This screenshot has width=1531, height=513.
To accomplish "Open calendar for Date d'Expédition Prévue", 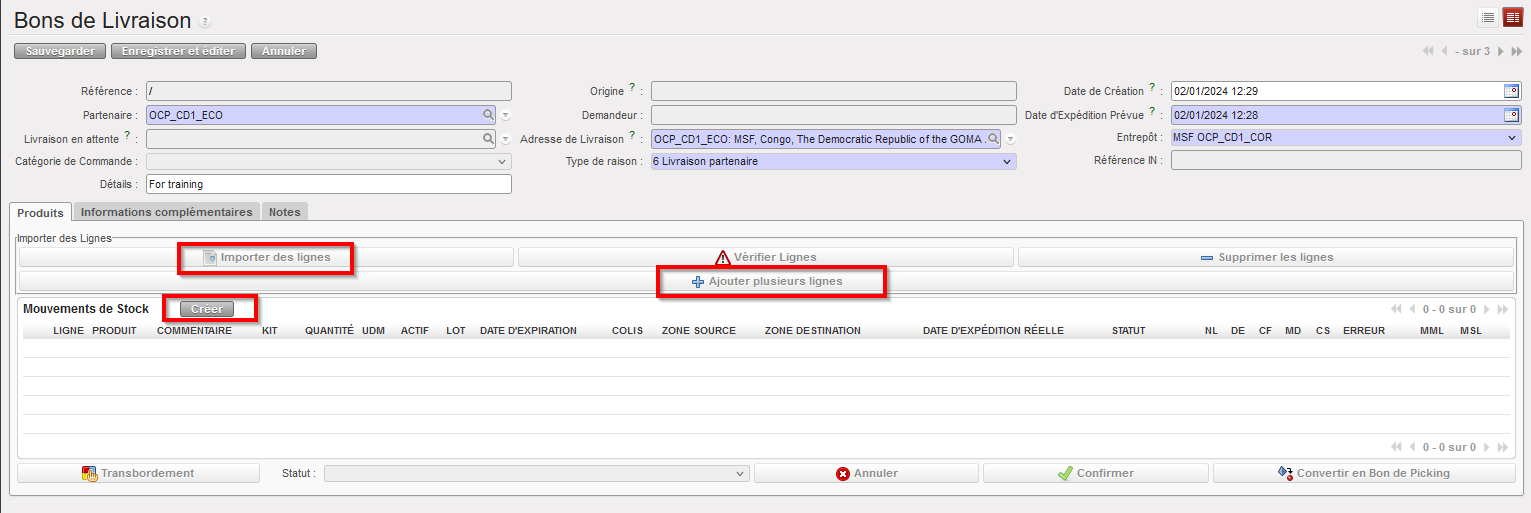I will pos(1511,114).
